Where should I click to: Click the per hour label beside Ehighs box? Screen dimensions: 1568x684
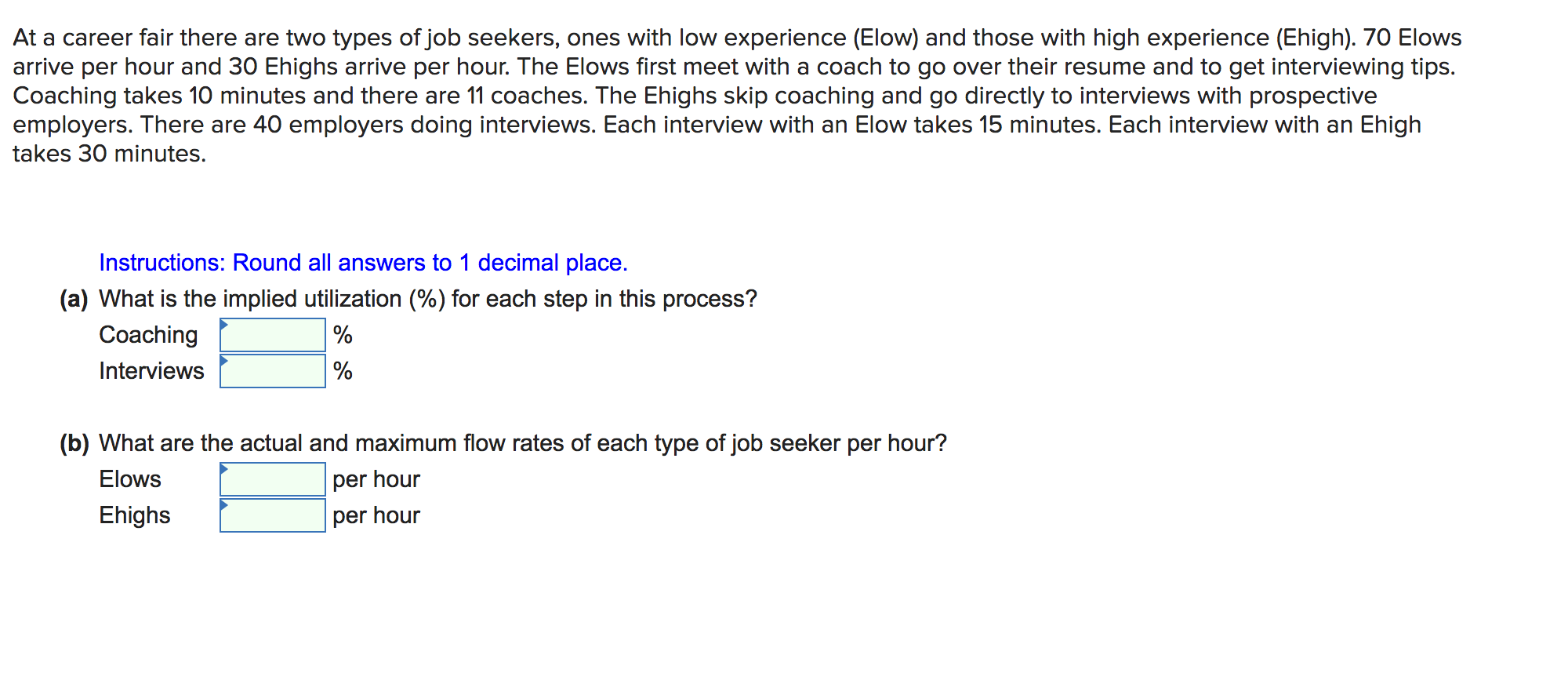pos(375,515)
